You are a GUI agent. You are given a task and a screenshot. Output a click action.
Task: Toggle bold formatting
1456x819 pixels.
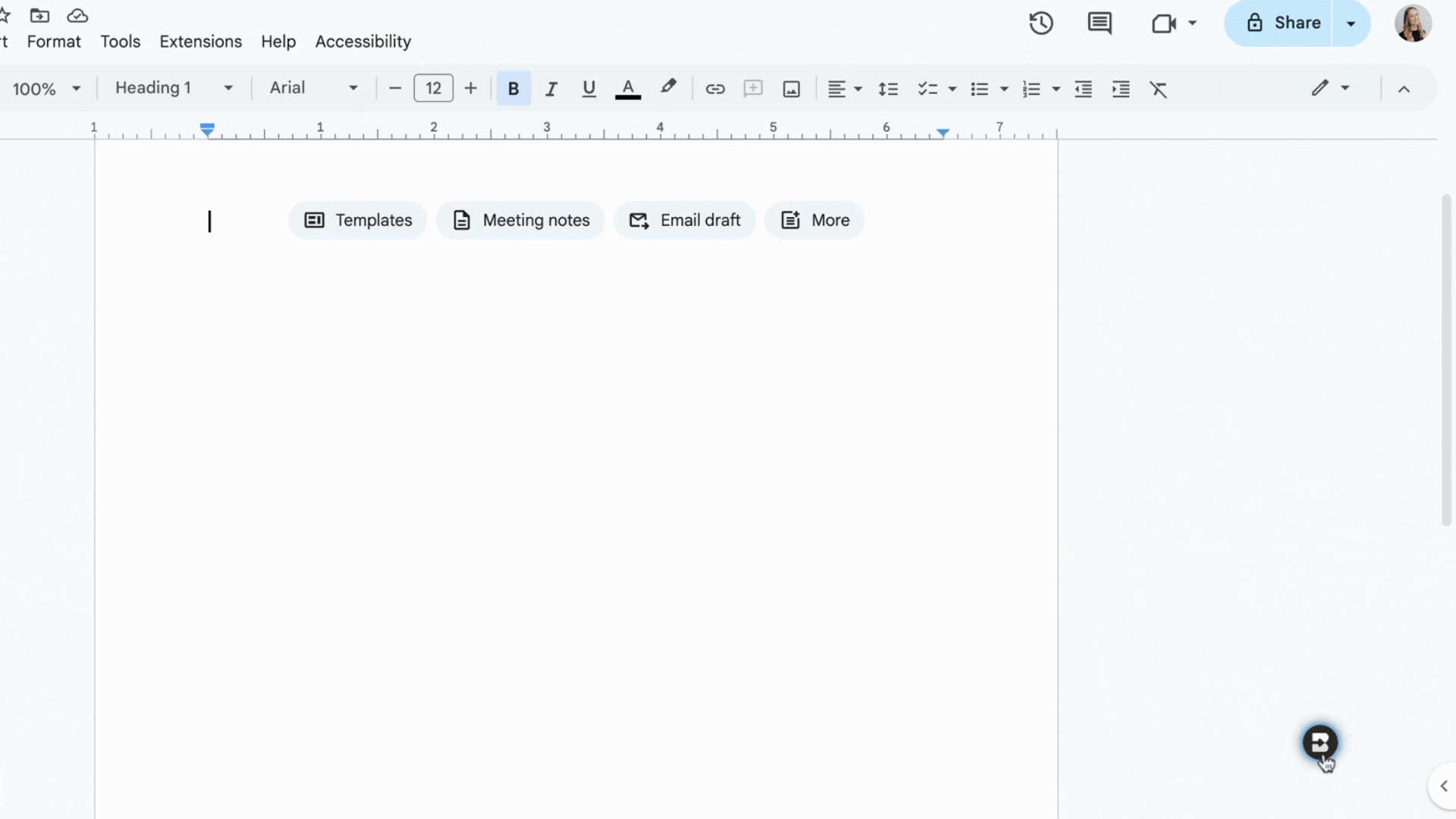point(513,89)
